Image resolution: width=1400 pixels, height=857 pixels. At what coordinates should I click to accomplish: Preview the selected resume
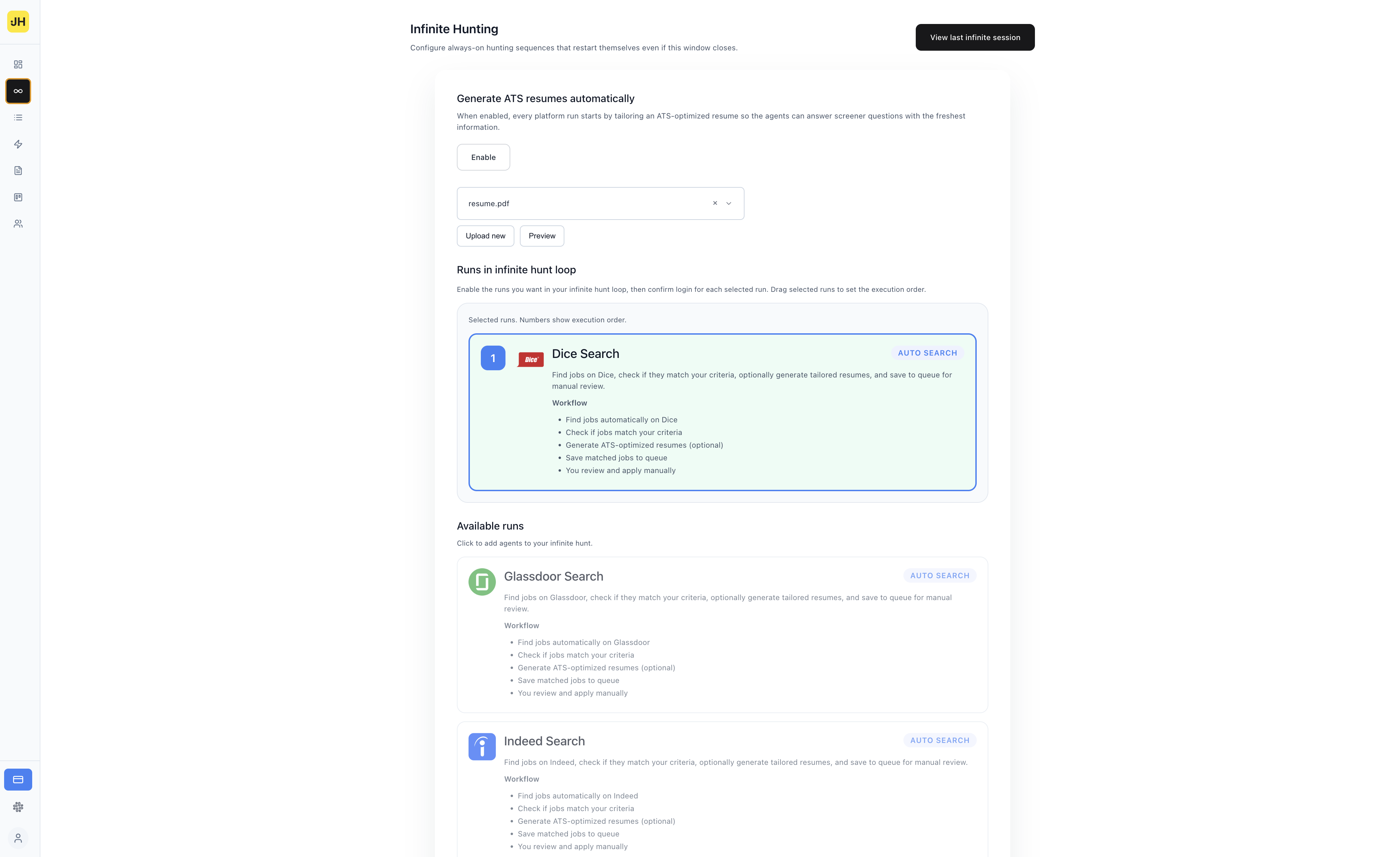click(x=541, y=235)
